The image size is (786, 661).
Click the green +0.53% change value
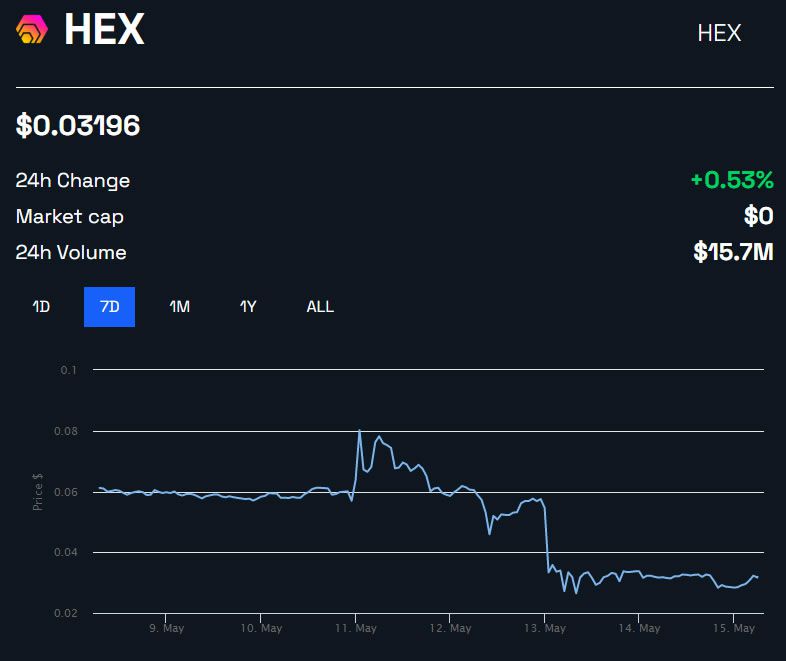tap(732, 181)
